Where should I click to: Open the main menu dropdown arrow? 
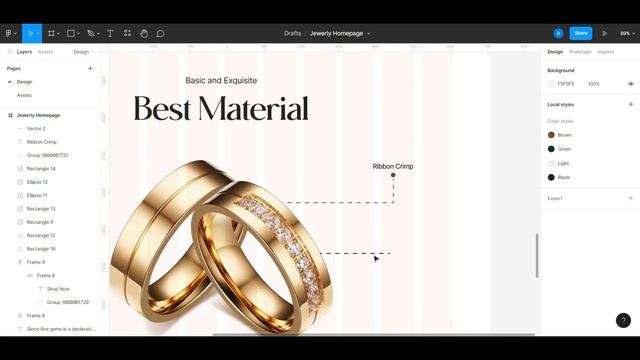click(15, 34)
